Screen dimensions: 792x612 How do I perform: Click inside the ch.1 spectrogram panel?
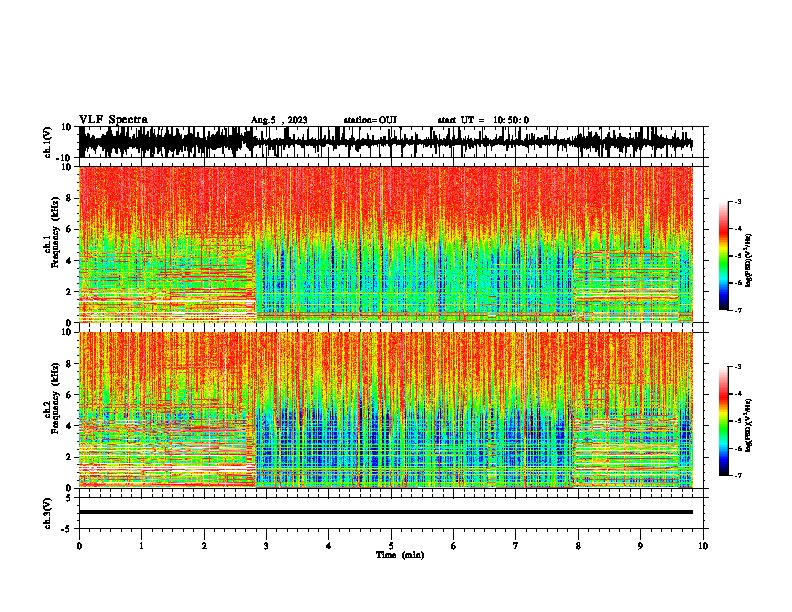(x=386, y=244)
